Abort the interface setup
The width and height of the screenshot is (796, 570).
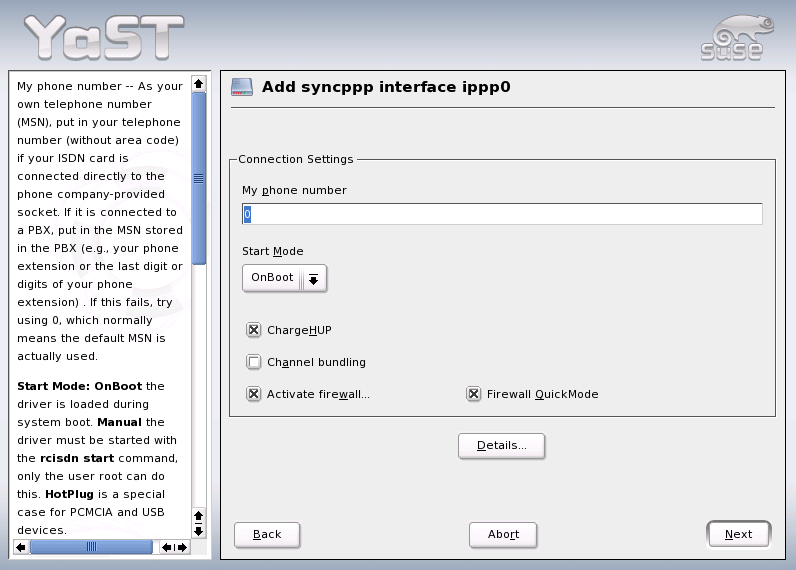[x=503, y=534]
